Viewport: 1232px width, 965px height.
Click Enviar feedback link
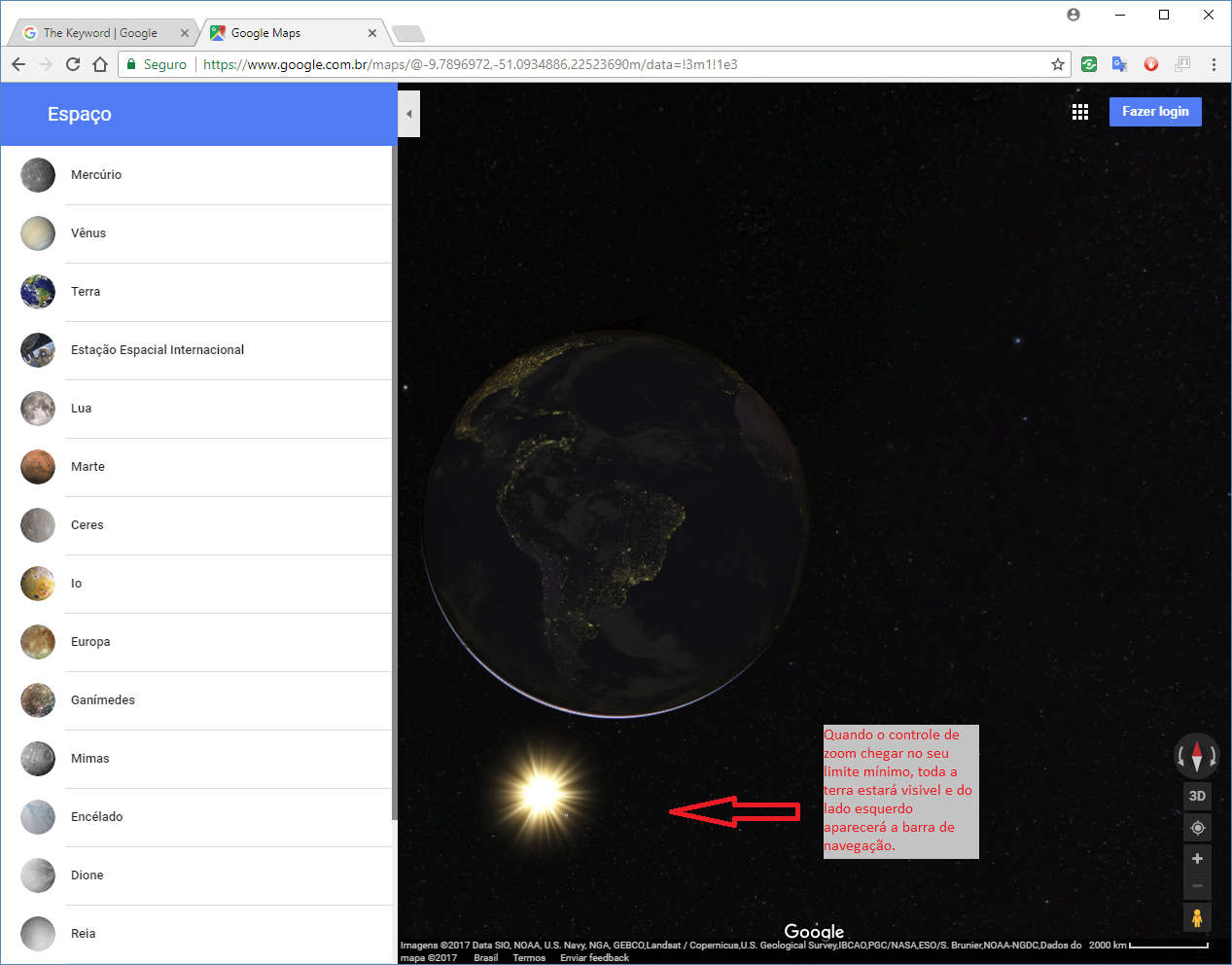(x=595, y=958)
